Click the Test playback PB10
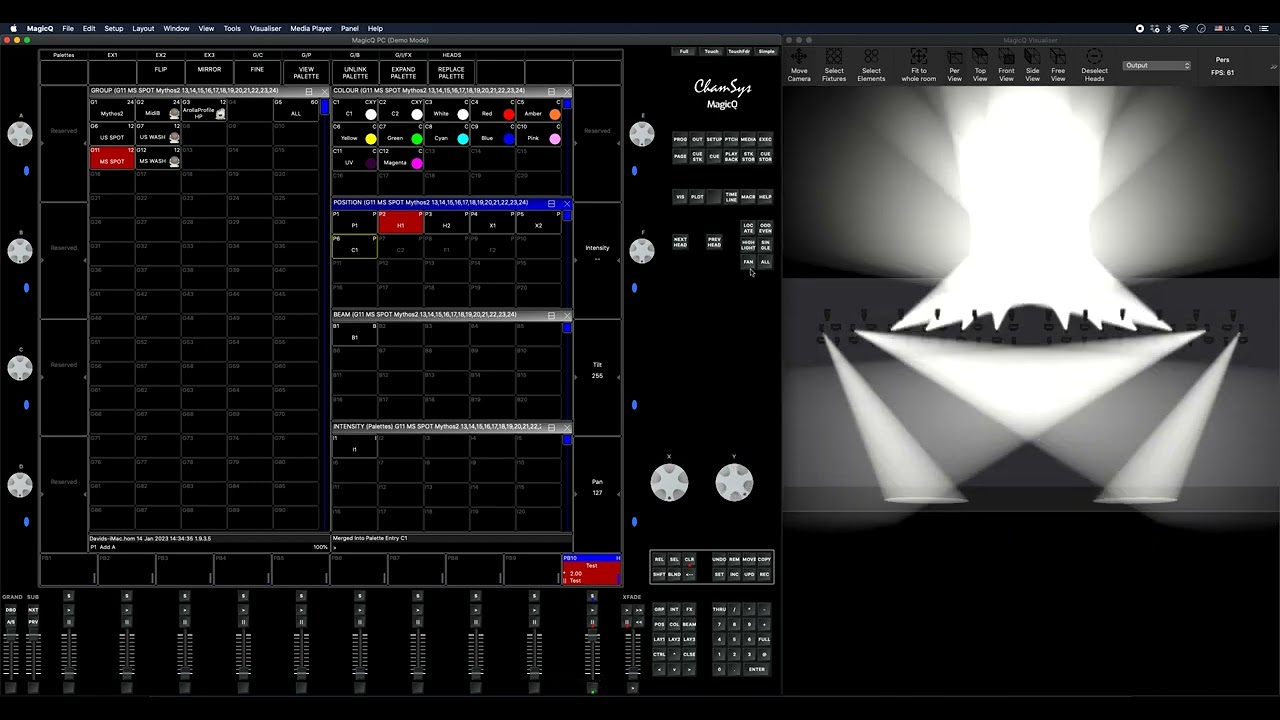 point(591,569)
